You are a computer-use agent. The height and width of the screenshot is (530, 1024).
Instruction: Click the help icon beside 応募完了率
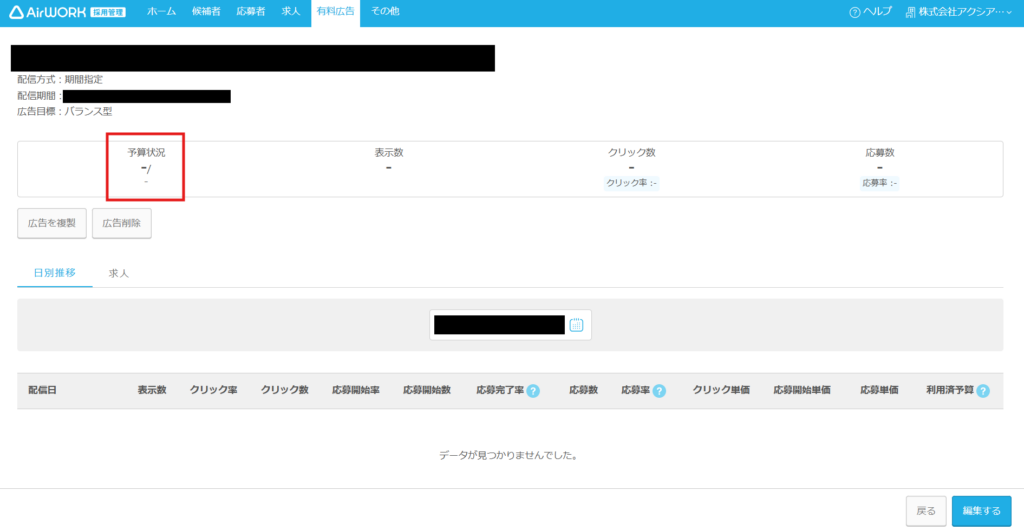(533, 390)
